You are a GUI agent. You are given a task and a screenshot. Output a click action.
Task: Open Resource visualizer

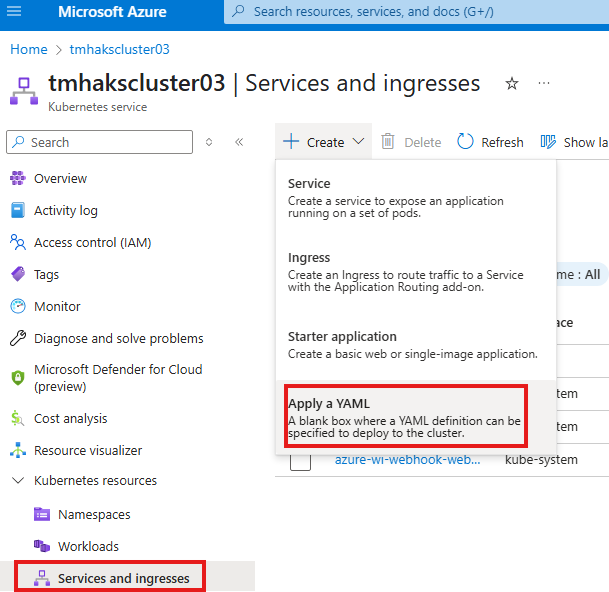point(88,451)
